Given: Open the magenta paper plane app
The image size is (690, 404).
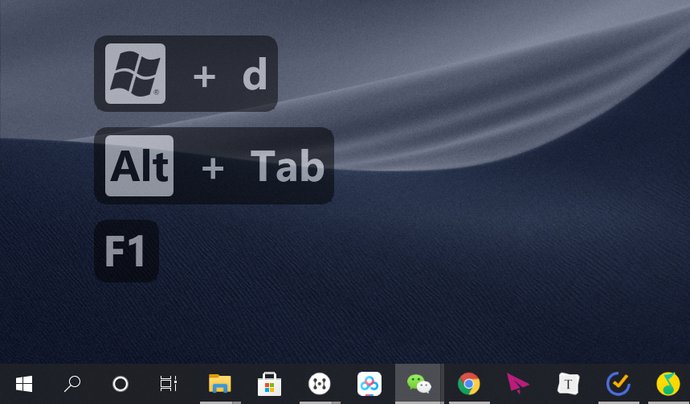Looking at the screenshot, I should (518, 384).
